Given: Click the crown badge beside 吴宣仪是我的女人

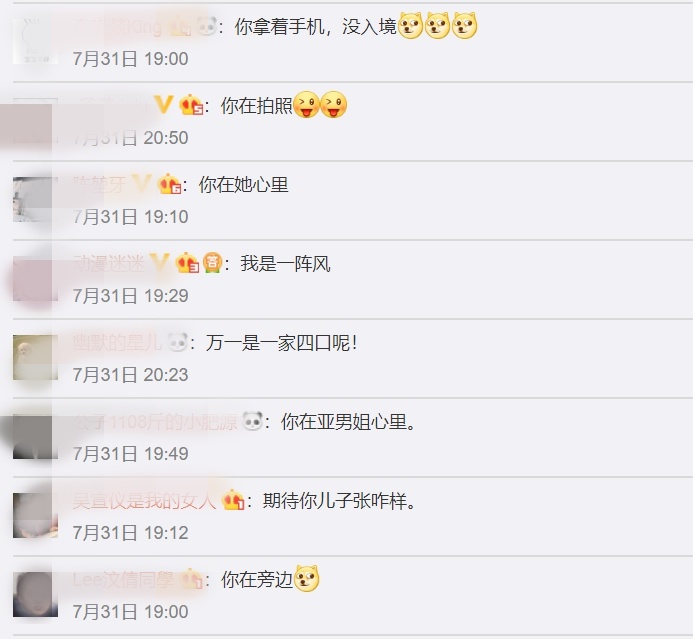Looking at the screenshot, I should tap(233, 500).
